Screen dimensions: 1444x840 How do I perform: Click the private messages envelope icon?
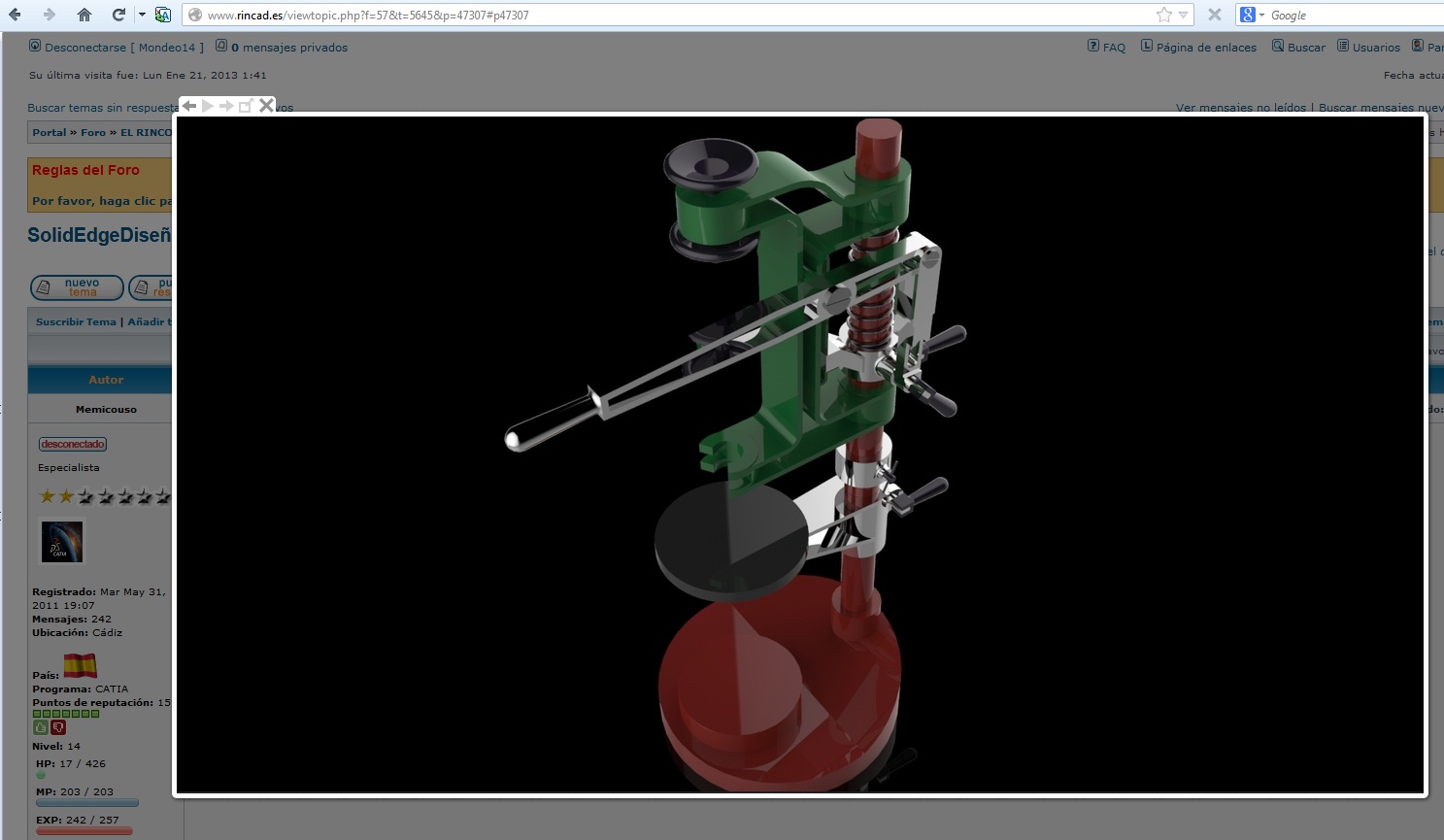pos(221,46)
